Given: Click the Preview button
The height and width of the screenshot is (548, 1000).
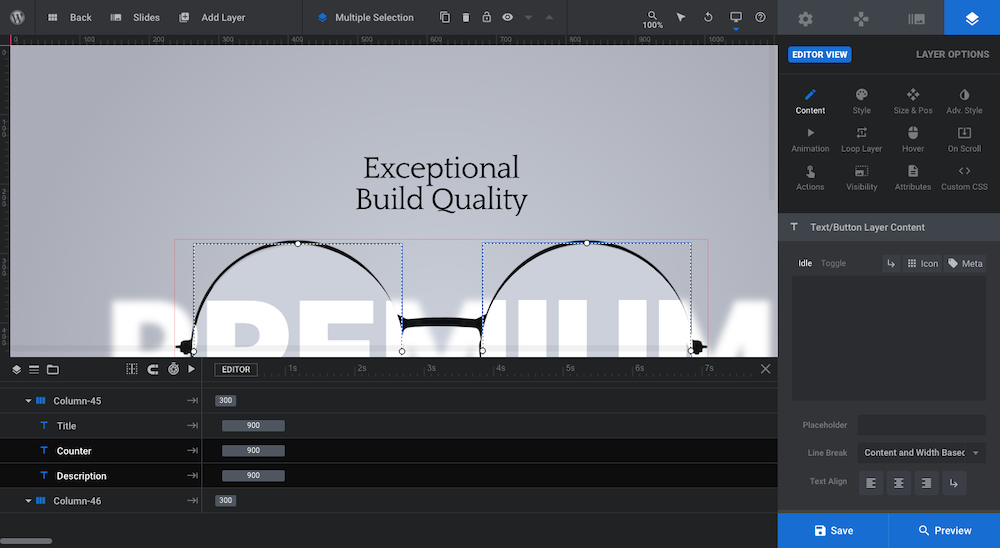Looking at the screenshot, I should point(945,530).
